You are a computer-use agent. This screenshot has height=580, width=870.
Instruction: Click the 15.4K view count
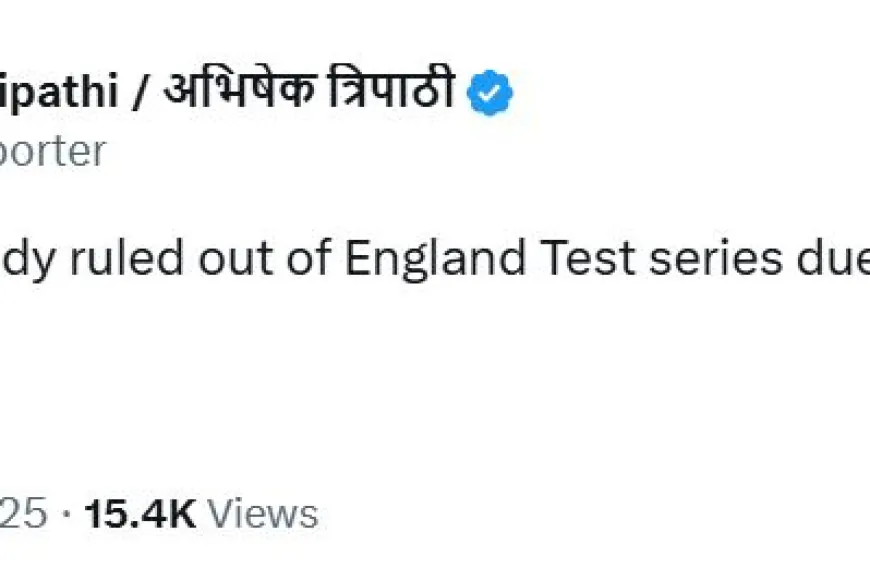tap(140, 513)
